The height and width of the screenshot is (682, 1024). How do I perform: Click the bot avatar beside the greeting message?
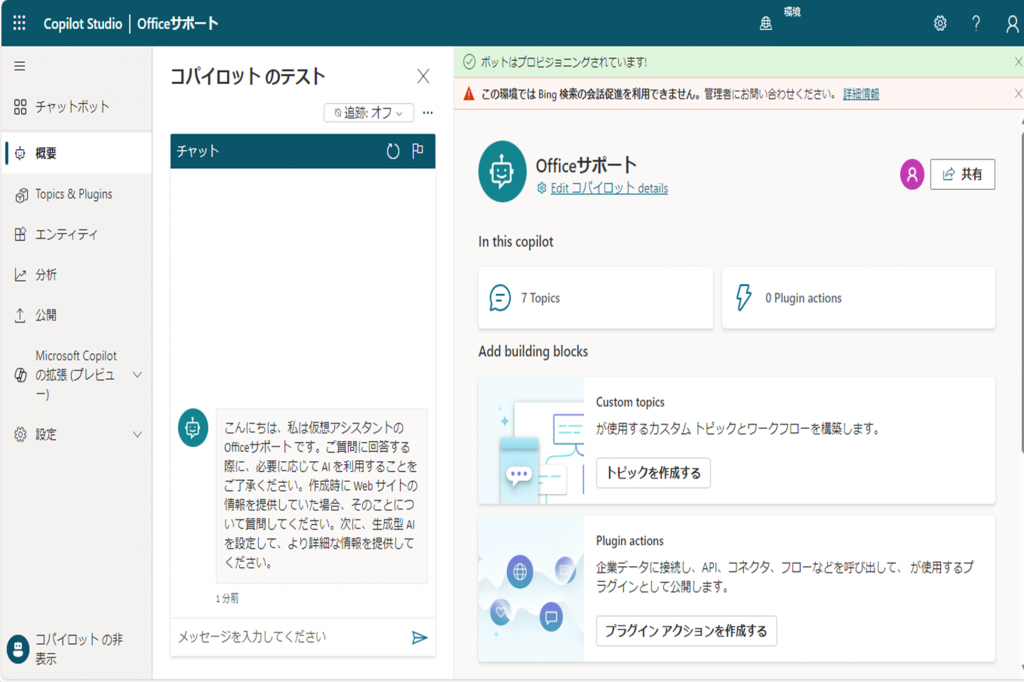pos(193,428)
